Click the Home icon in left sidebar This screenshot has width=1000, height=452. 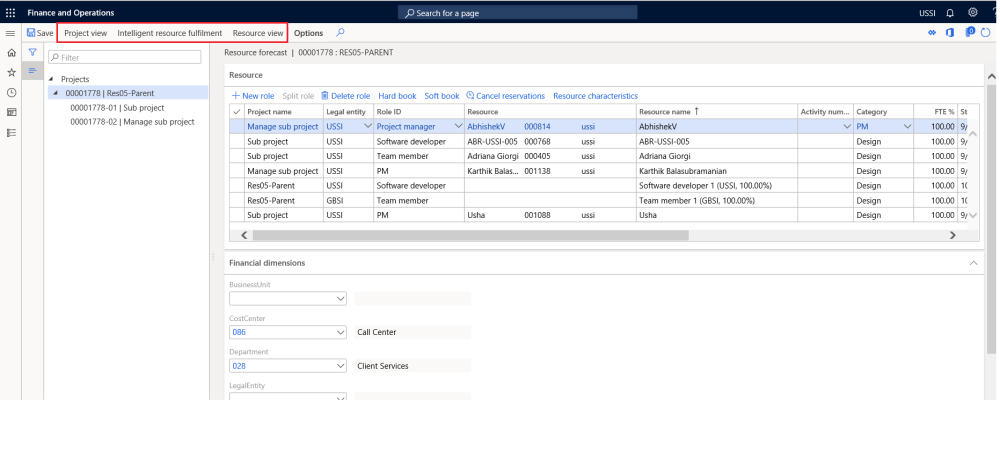[11, 53]
